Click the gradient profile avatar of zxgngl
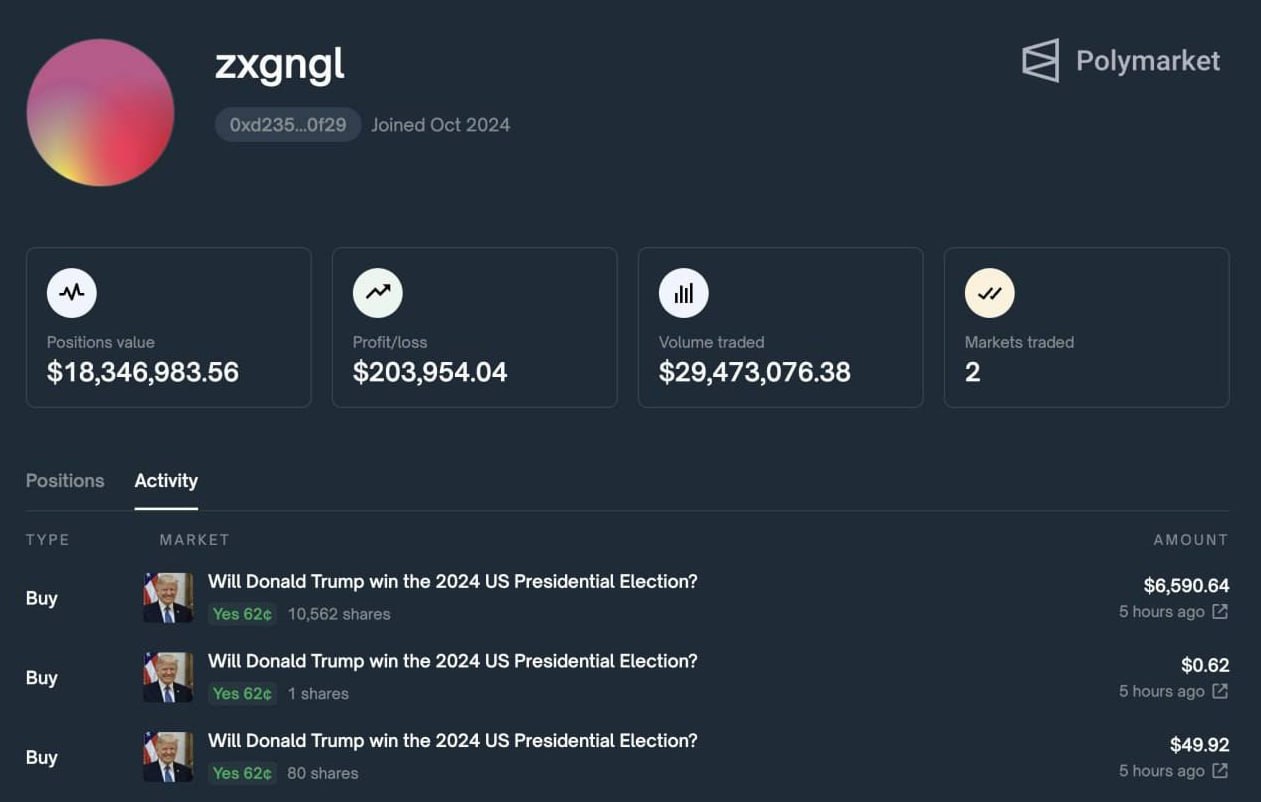 pyautogui.click(x=100, y=112)
